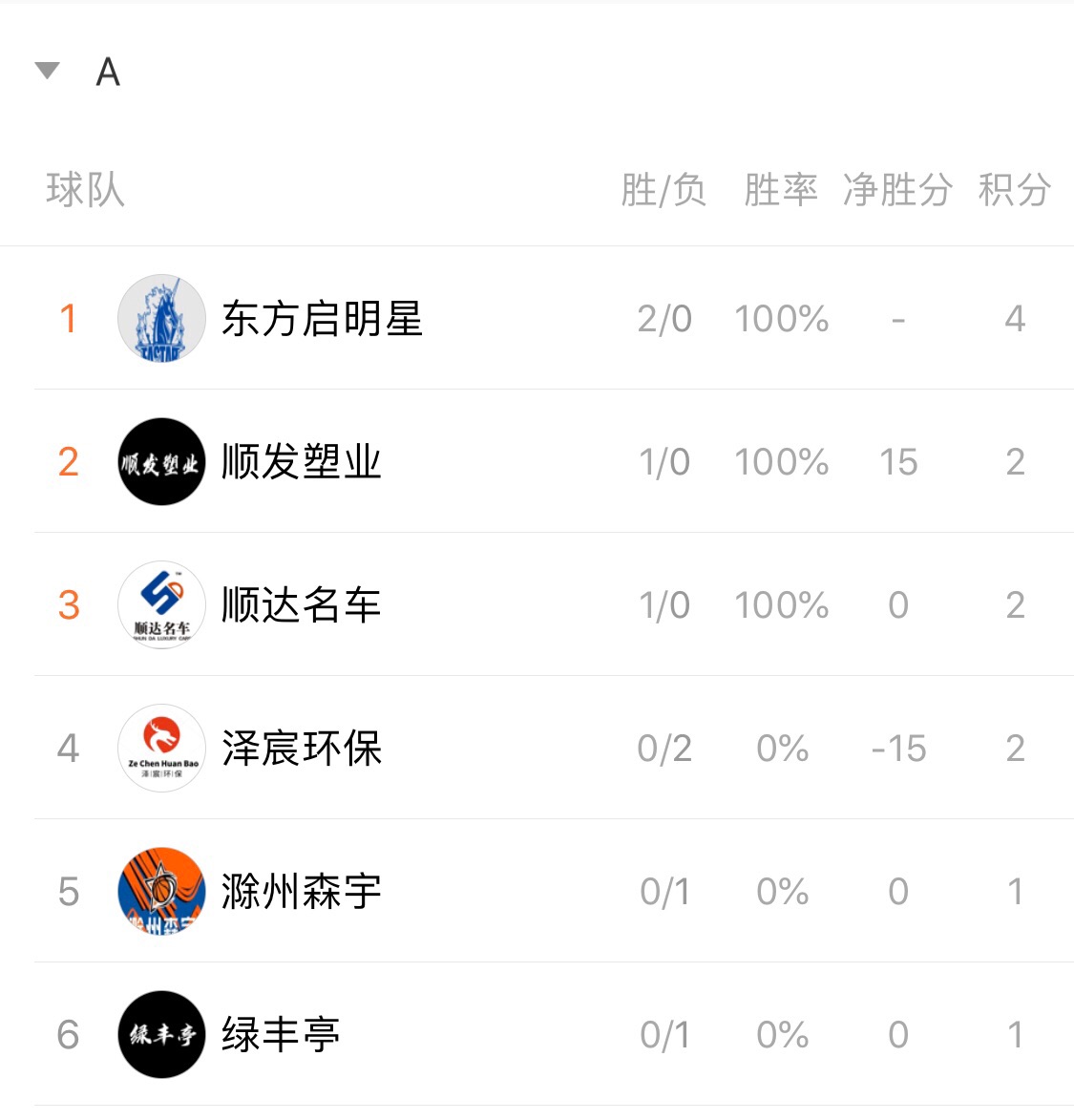The height and width of the screenshot is (1120, 1074).
Task: Select team name 滁州森宇
Action: point(302,891)
